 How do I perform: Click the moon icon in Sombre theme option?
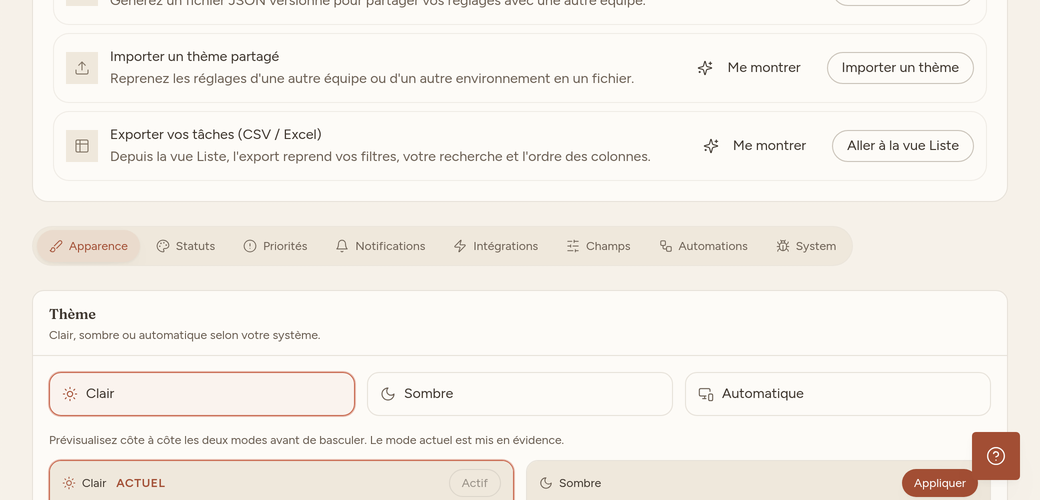tap(388, 394)
